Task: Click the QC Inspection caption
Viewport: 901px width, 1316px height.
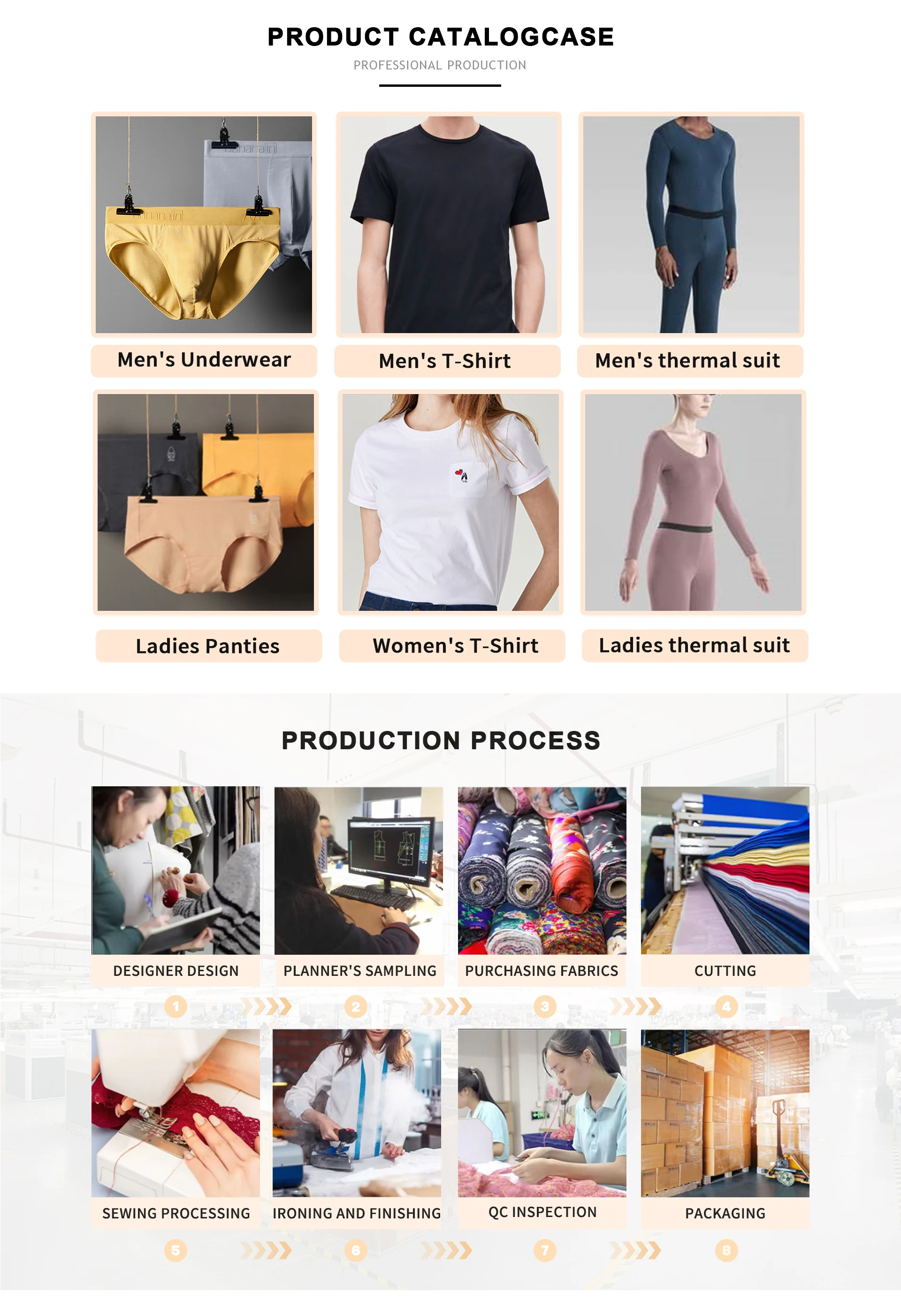Action: pos(542,1212)
